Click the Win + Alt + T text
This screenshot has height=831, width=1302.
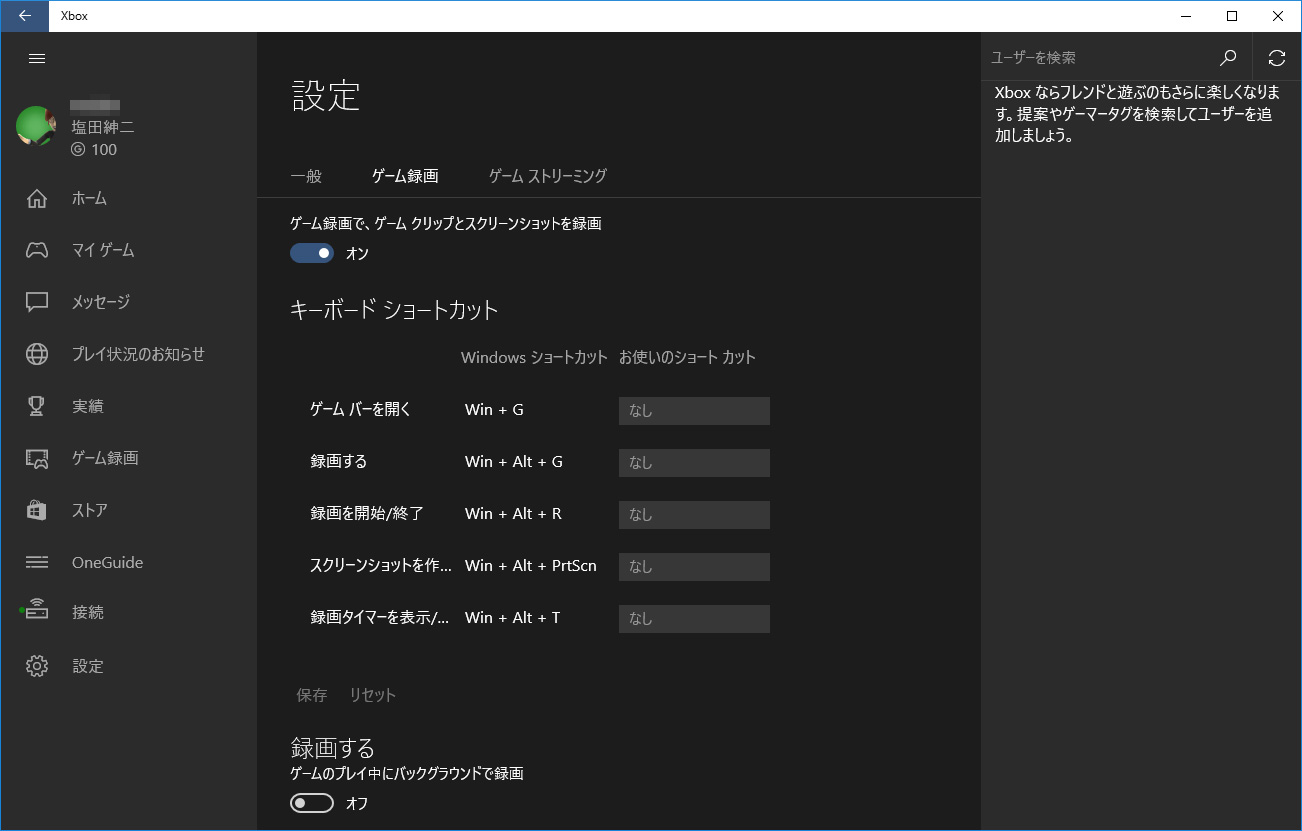coord(512,618)
